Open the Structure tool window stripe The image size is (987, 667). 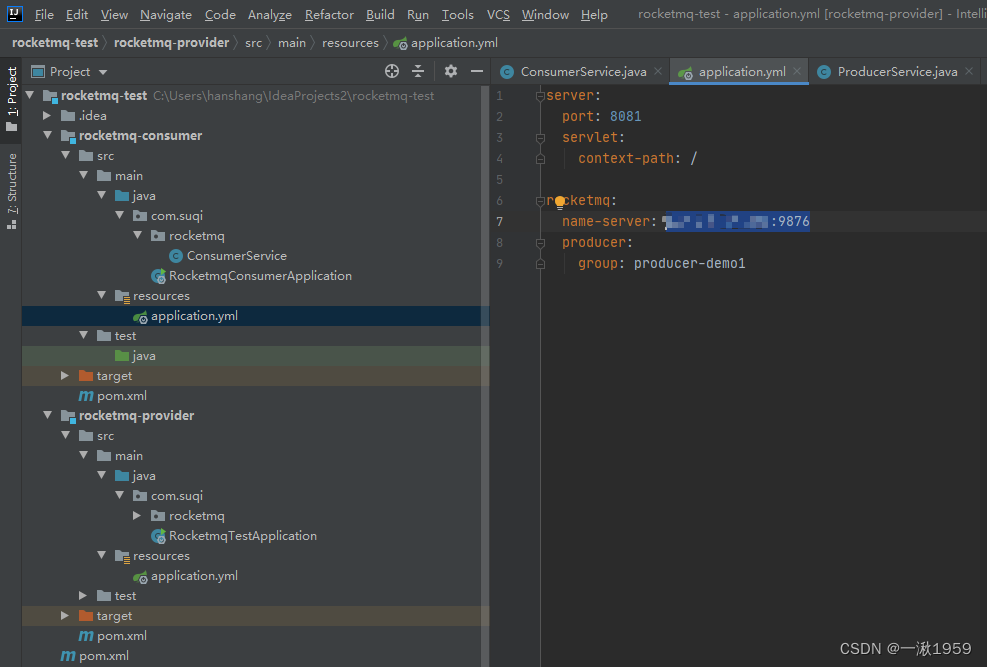(x=11, y=191)
